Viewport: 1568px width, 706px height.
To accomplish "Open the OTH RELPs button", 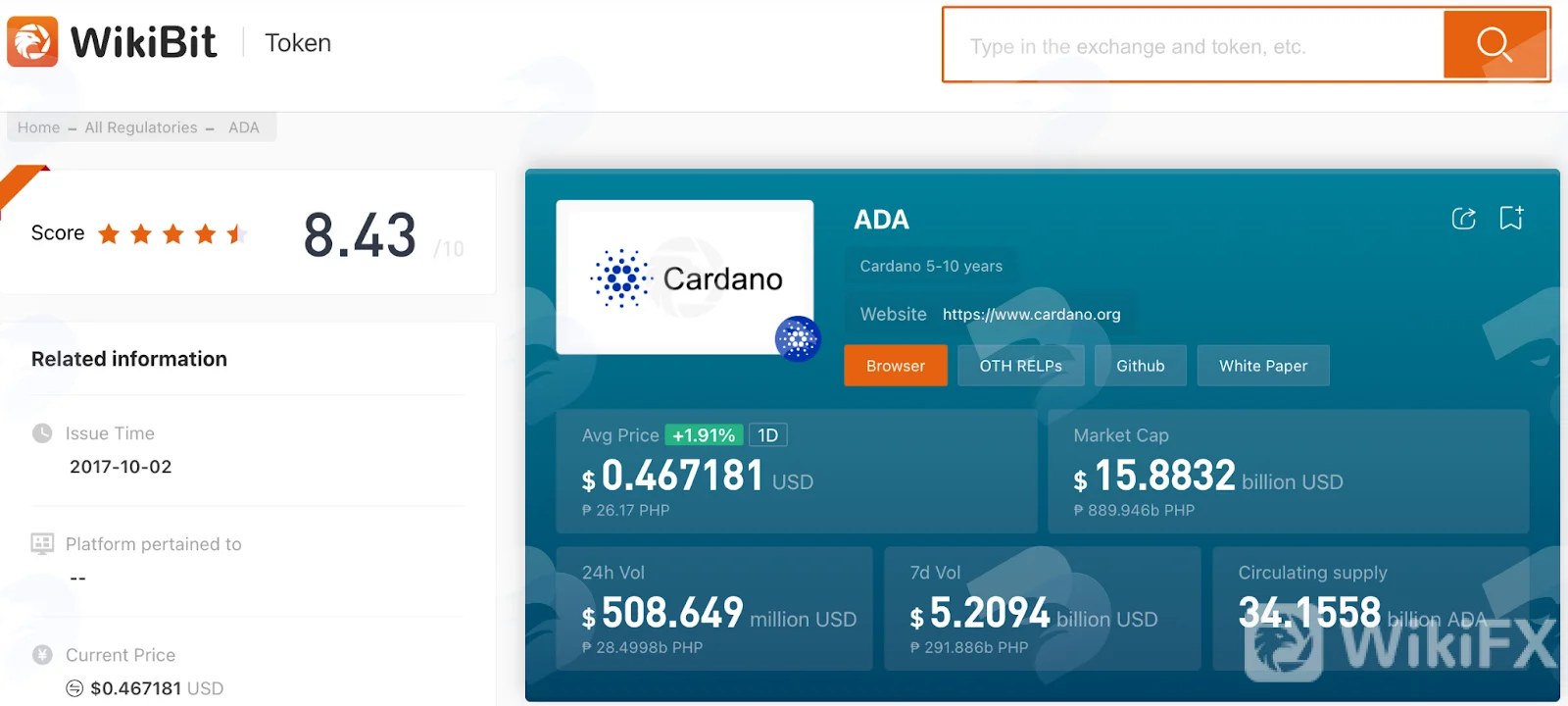I will 1021,366.
